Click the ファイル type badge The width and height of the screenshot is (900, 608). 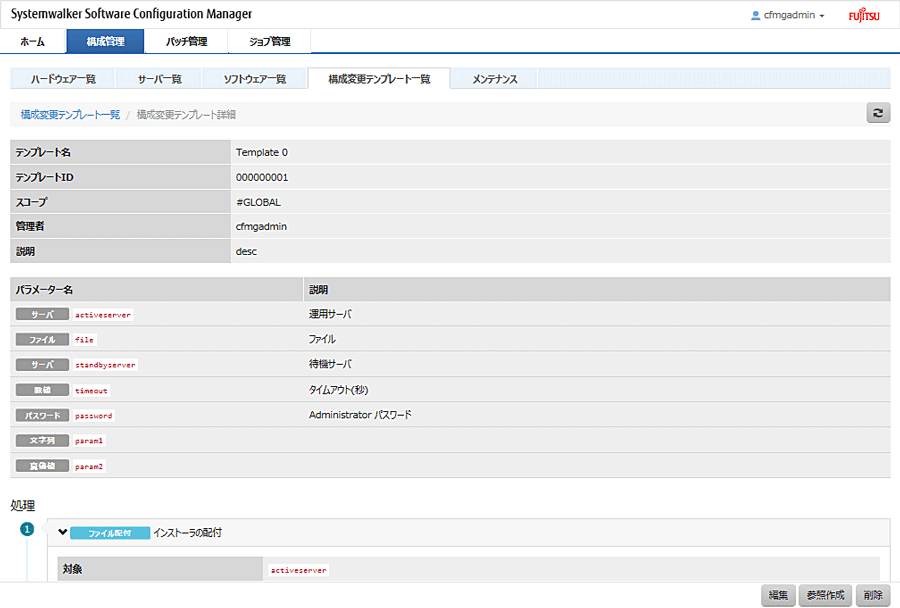click(42, 339)
